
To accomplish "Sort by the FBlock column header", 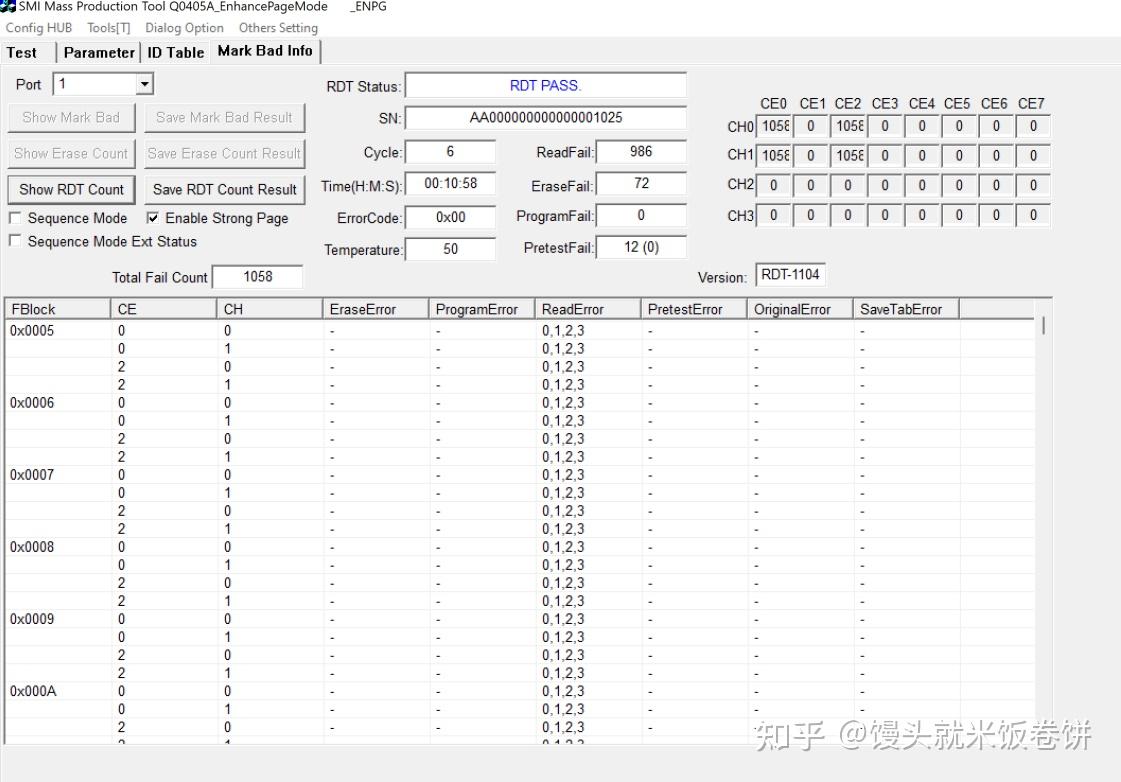I will pos(58,310).
